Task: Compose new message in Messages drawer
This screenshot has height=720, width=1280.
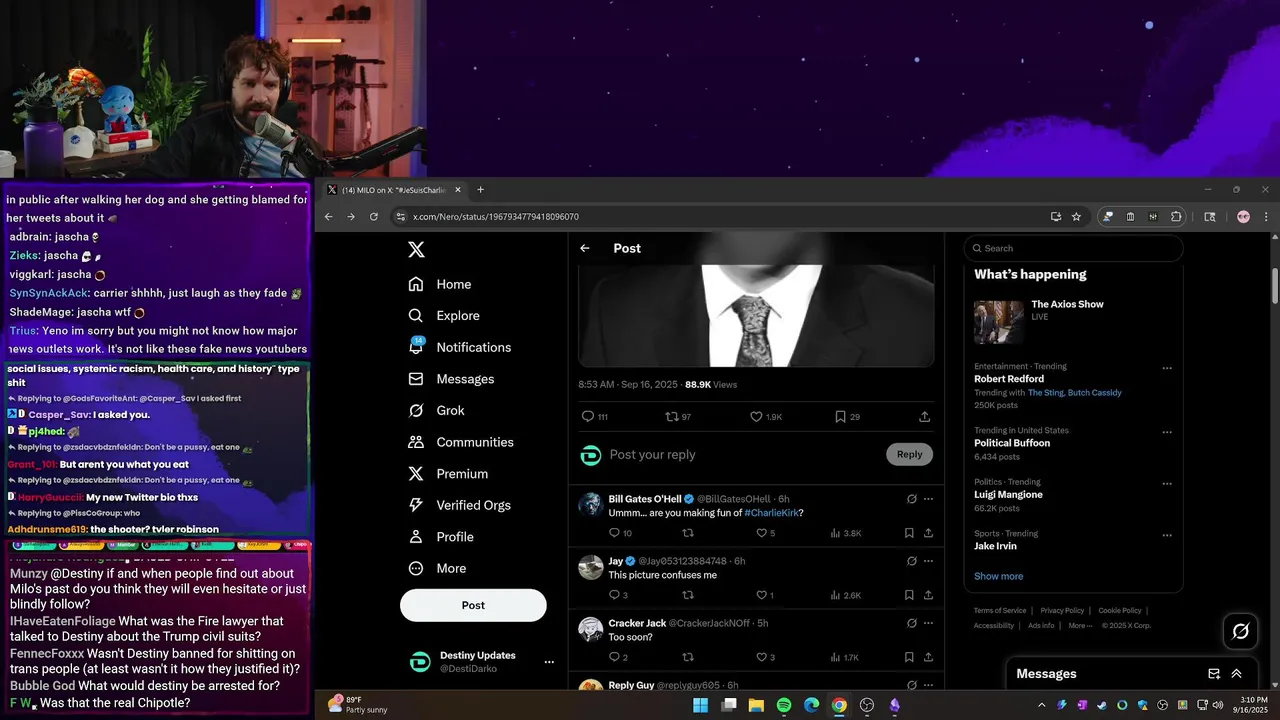Action: pos(1214,674)
